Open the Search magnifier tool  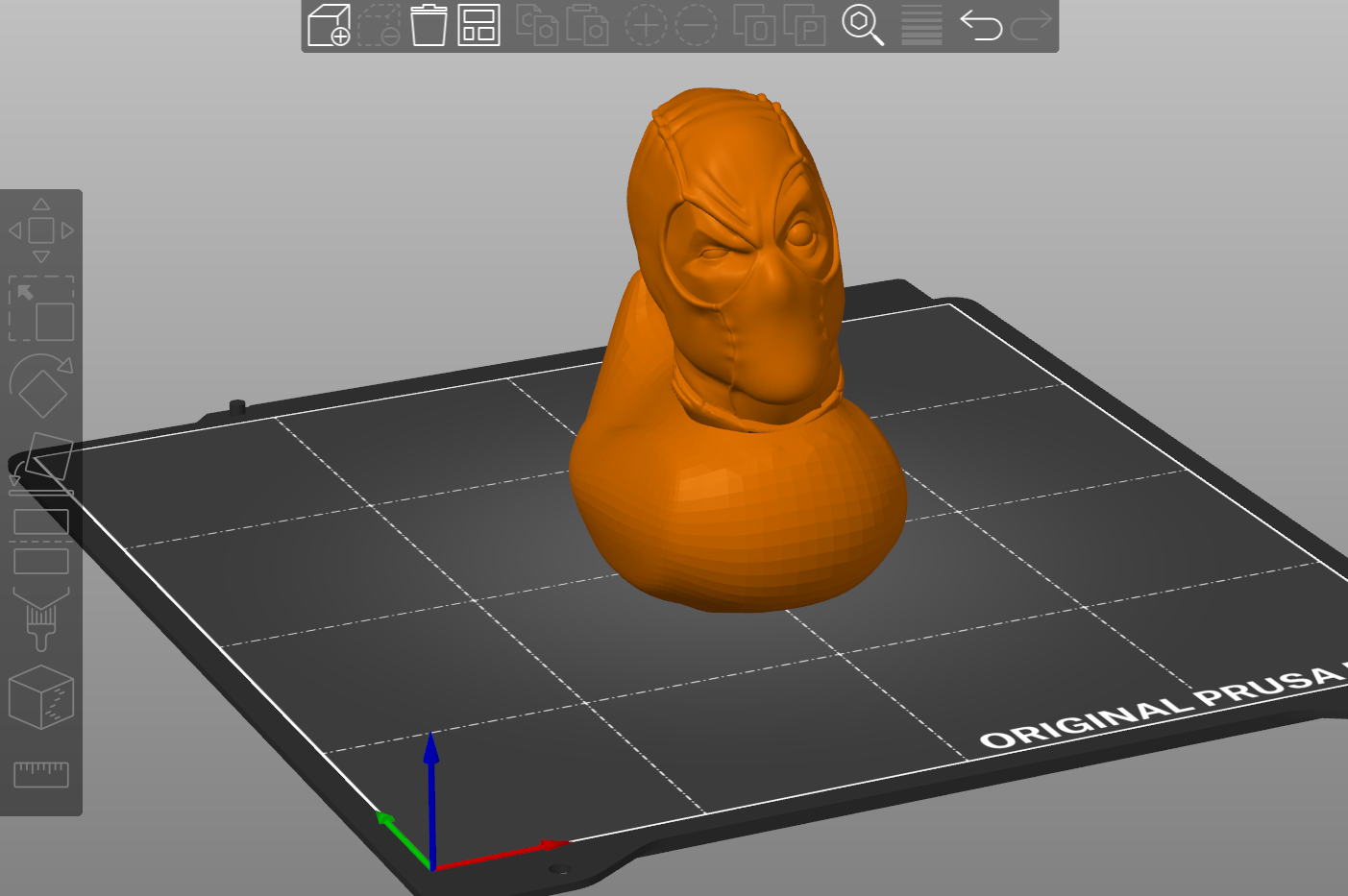pyautogui.click(x=863, y=25)
